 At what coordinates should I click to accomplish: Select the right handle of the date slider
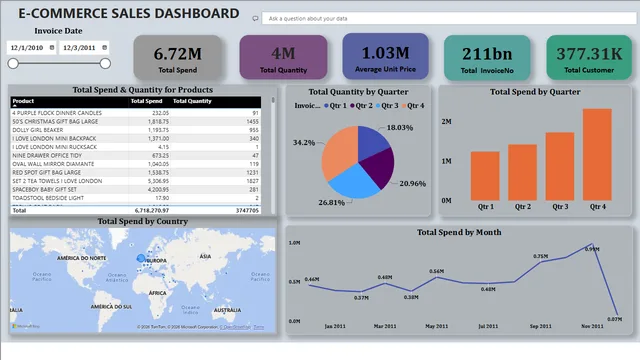coord(105,63)
